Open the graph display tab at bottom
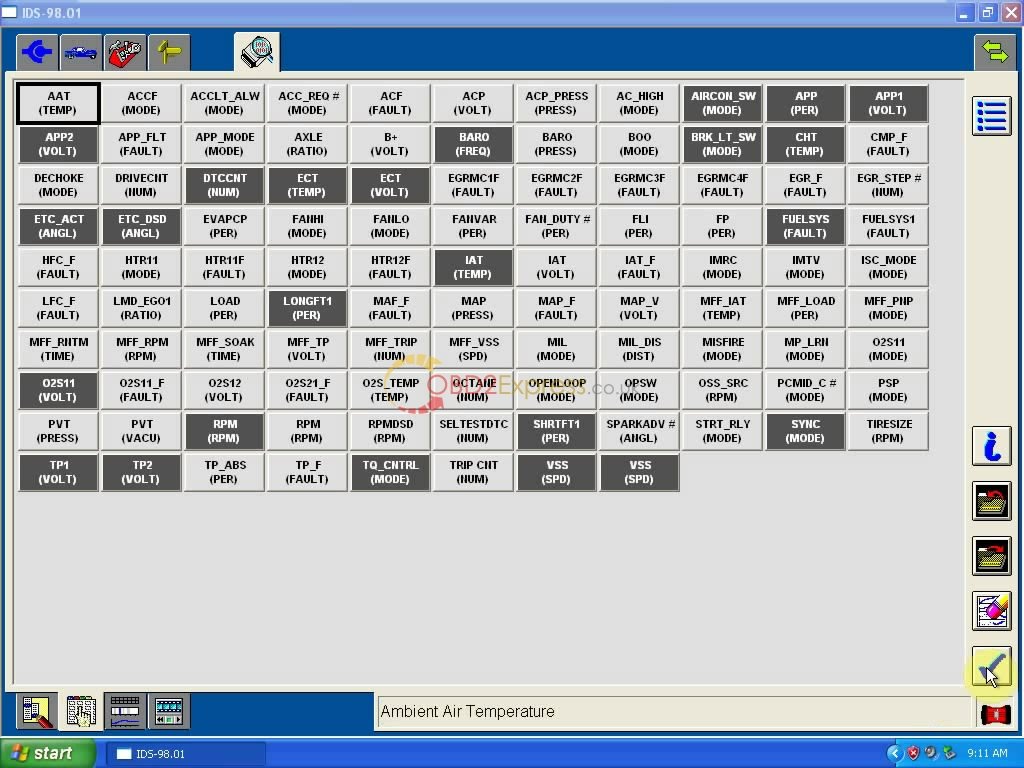 [125, 711]
